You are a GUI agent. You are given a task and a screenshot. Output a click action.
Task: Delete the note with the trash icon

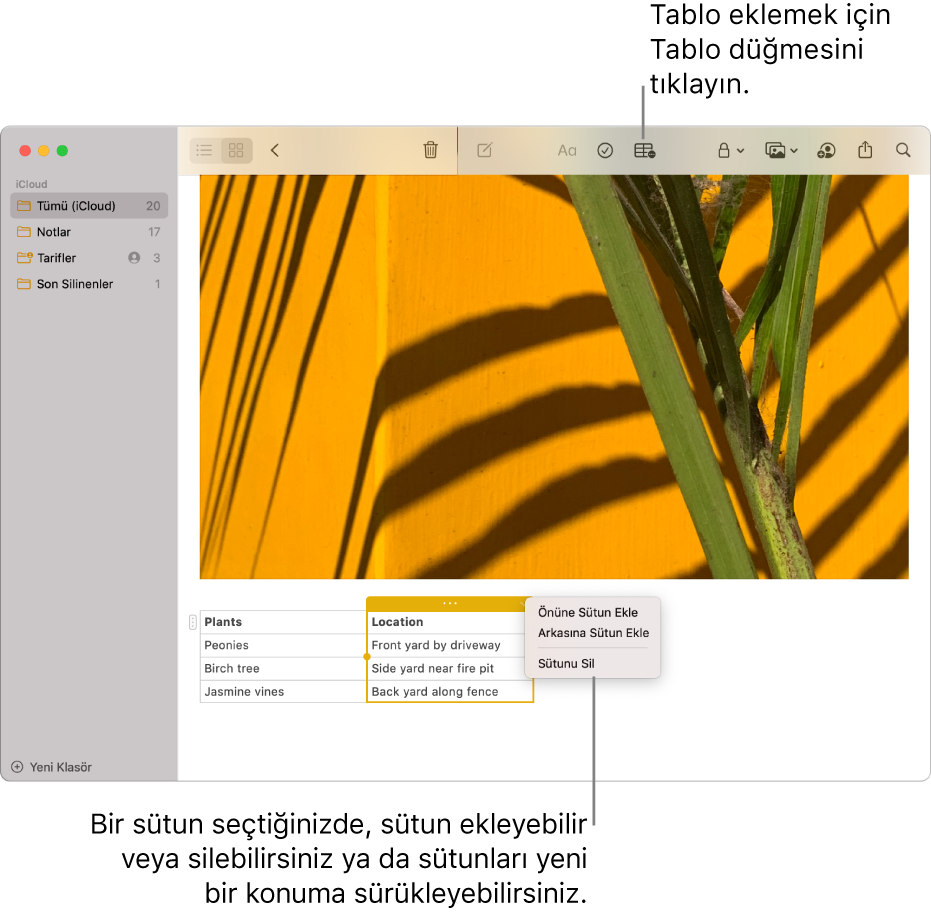click(430, 150)
